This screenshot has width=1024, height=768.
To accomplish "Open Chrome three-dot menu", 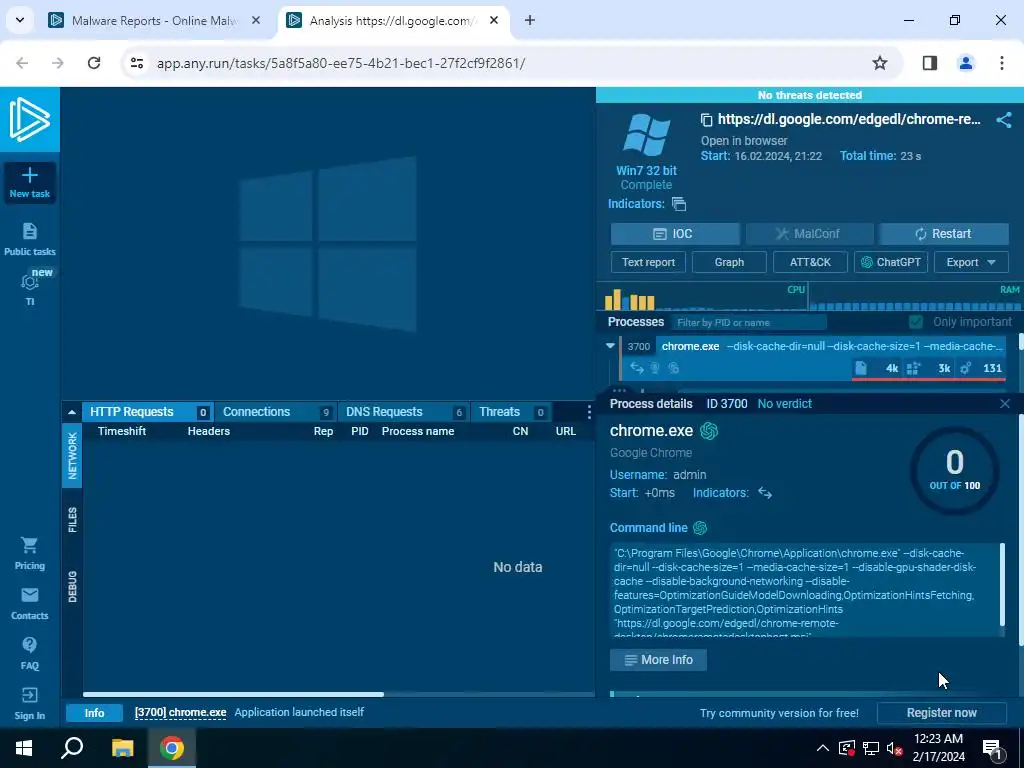I will (x=1001, y=63).
